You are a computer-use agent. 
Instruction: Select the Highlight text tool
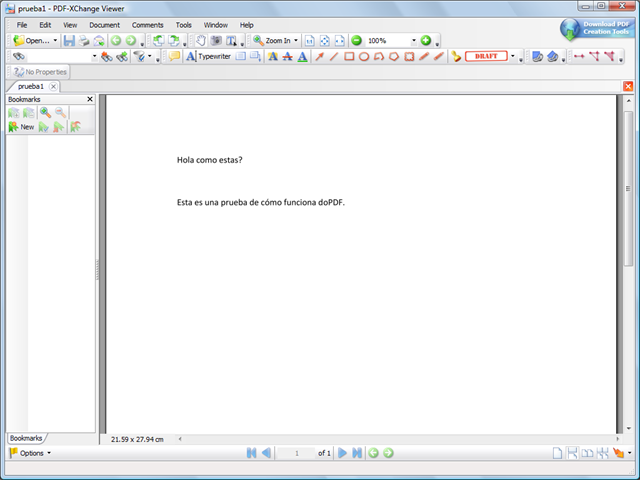[x=273, y=56]
